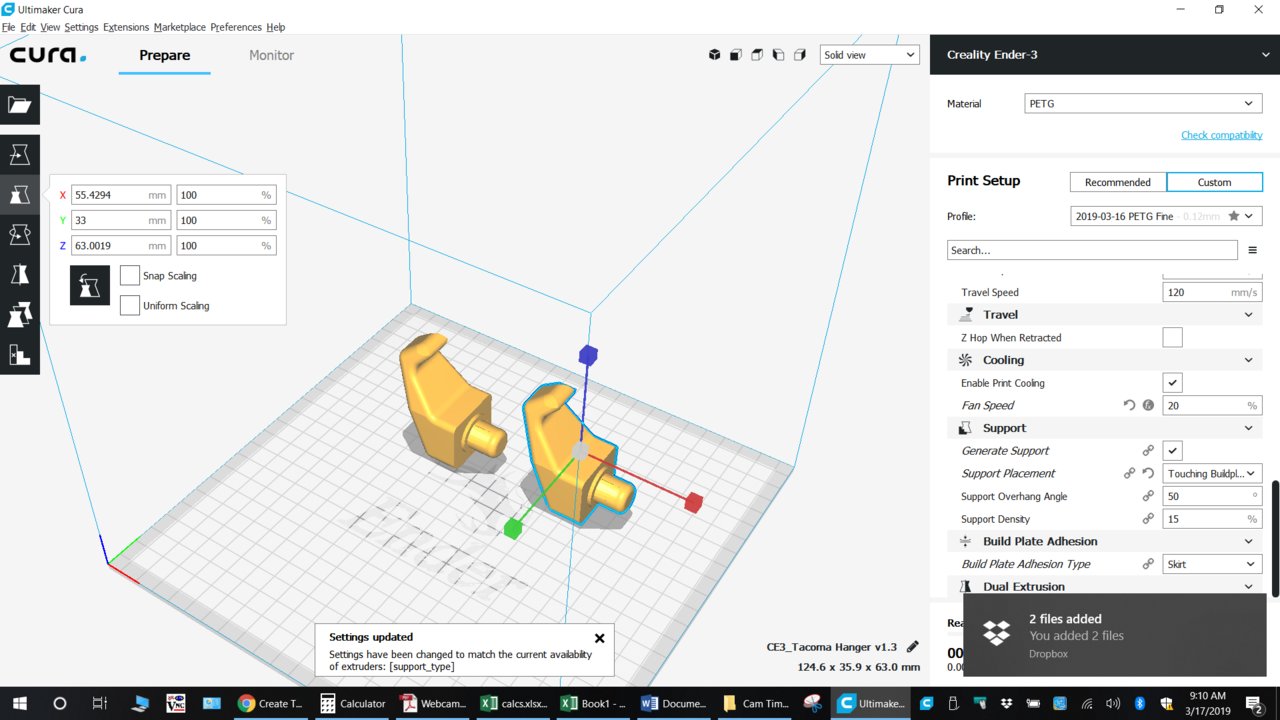
Task: Edit the job name with pencil icon
Action: point(913,647)
